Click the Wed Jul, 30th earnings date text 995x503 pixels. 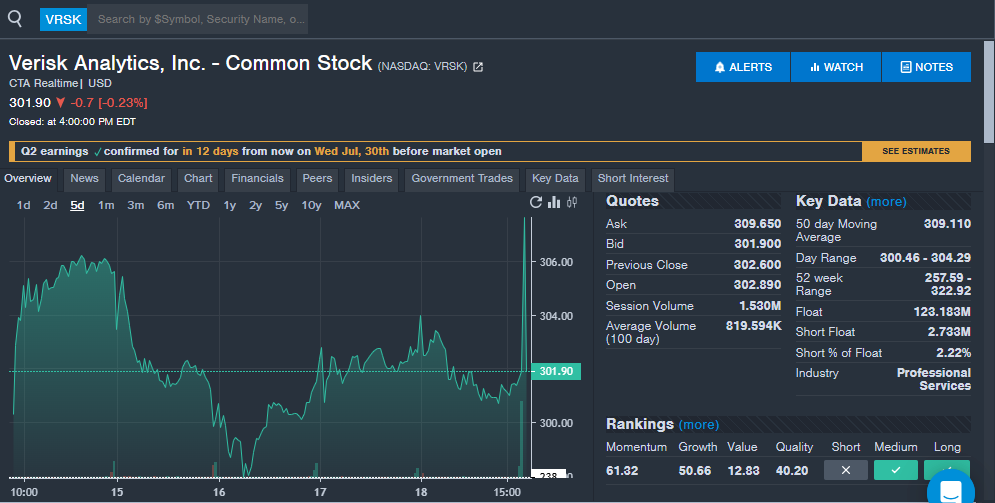coord(352,152)
